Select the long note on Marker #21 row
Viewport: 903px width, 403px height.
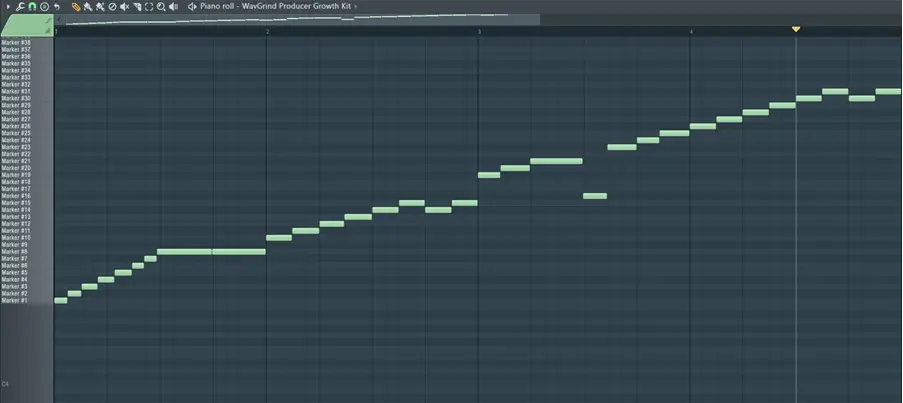[556, 161]
